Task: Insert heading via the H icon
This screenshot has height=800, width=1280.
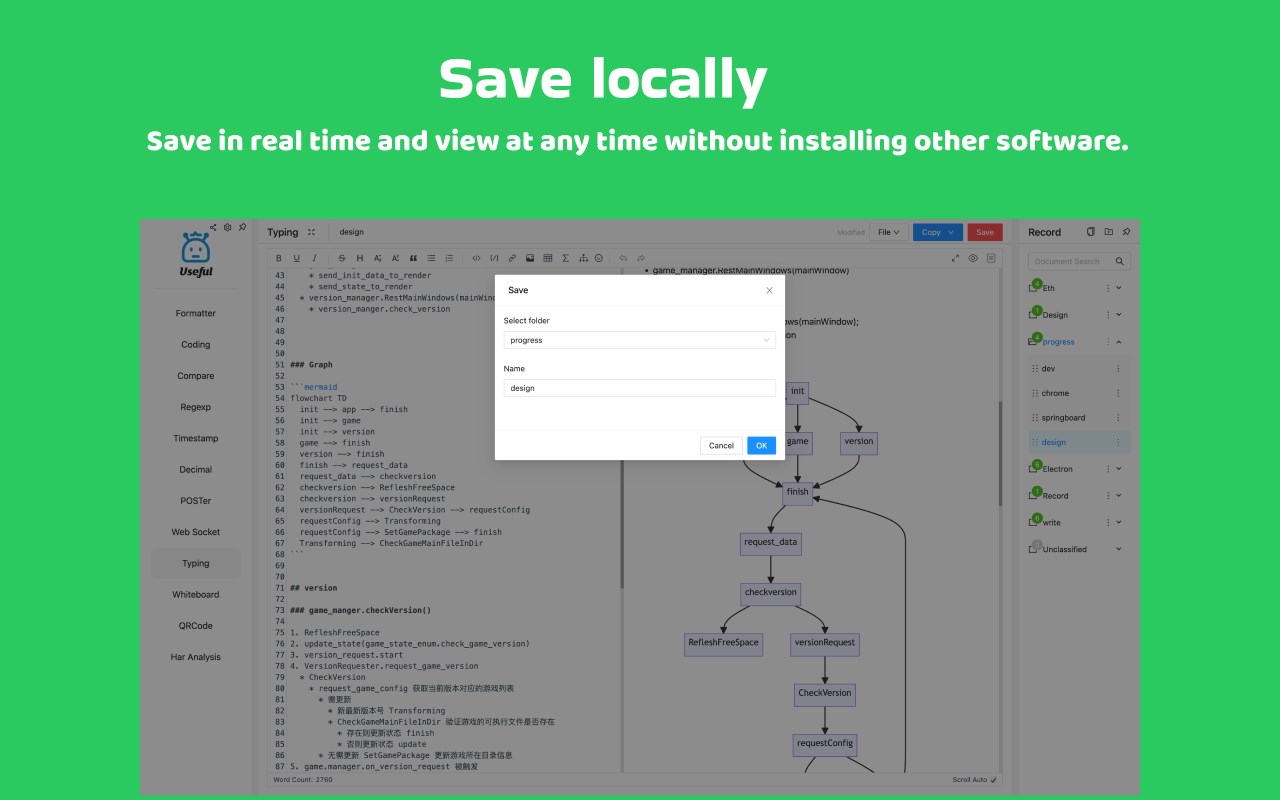Action: pos(360,258)
